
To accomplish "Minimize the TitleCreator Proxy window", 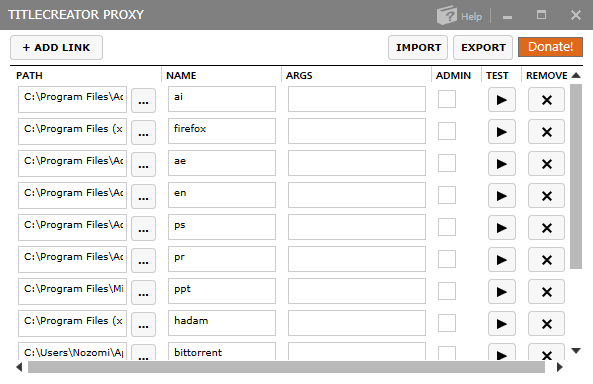I will pyautogui.click(x=507, y=17).
